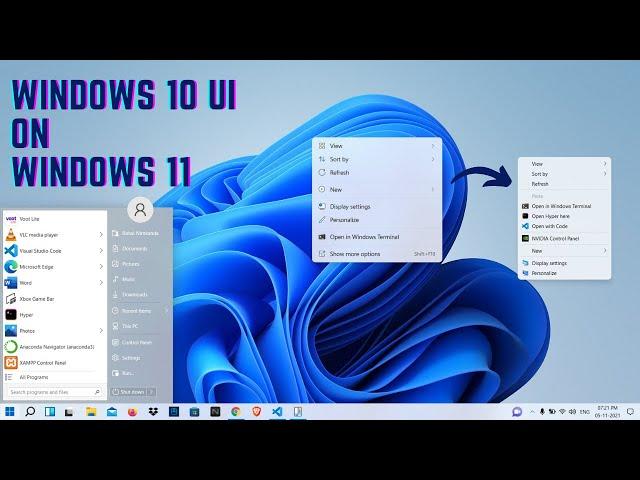640x480 pixels.
Task: Click the Windows Start button on taskbar
Action: (10, 411)
